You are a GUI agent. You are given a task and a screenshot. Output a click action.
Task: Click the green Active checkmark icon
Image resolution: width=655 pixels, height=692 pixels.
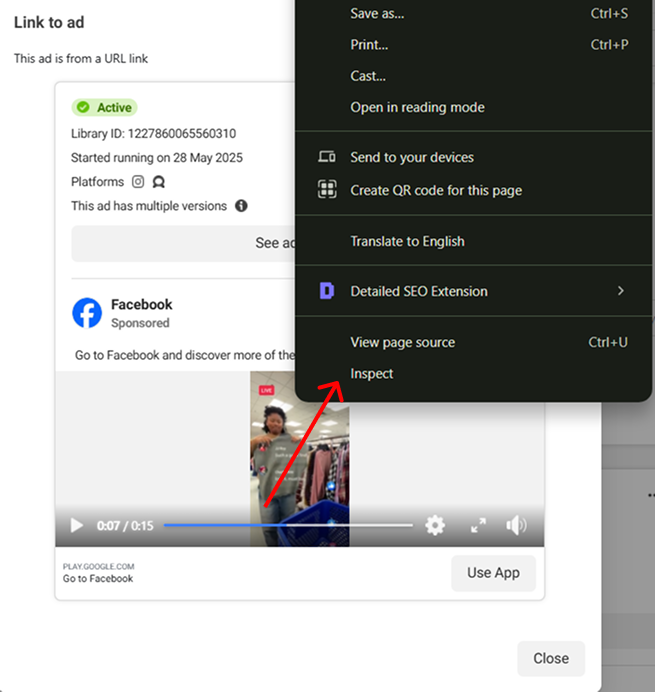pos(83,107)
